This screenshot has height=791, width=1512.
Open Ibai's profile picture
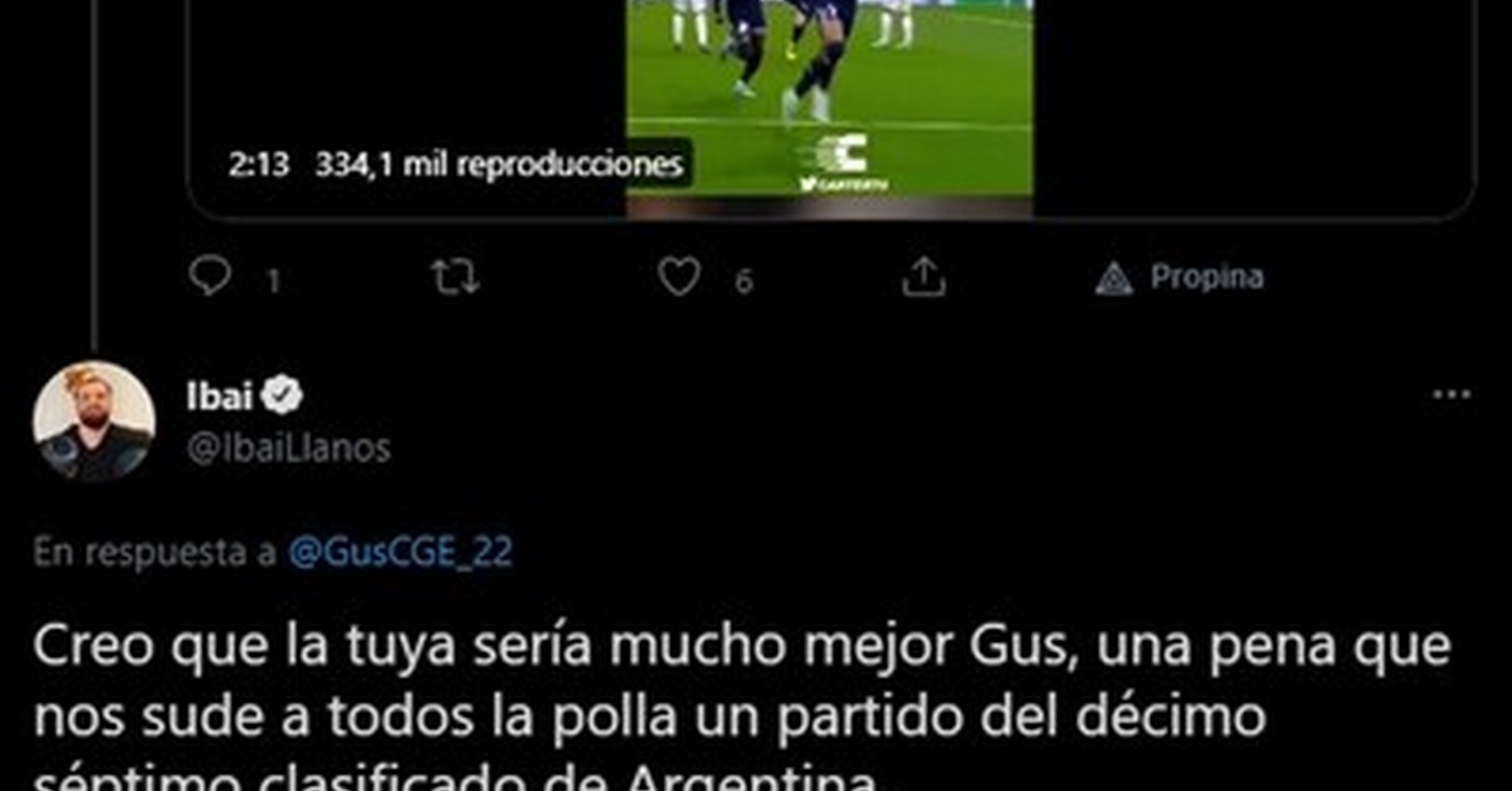coord(94,421)
